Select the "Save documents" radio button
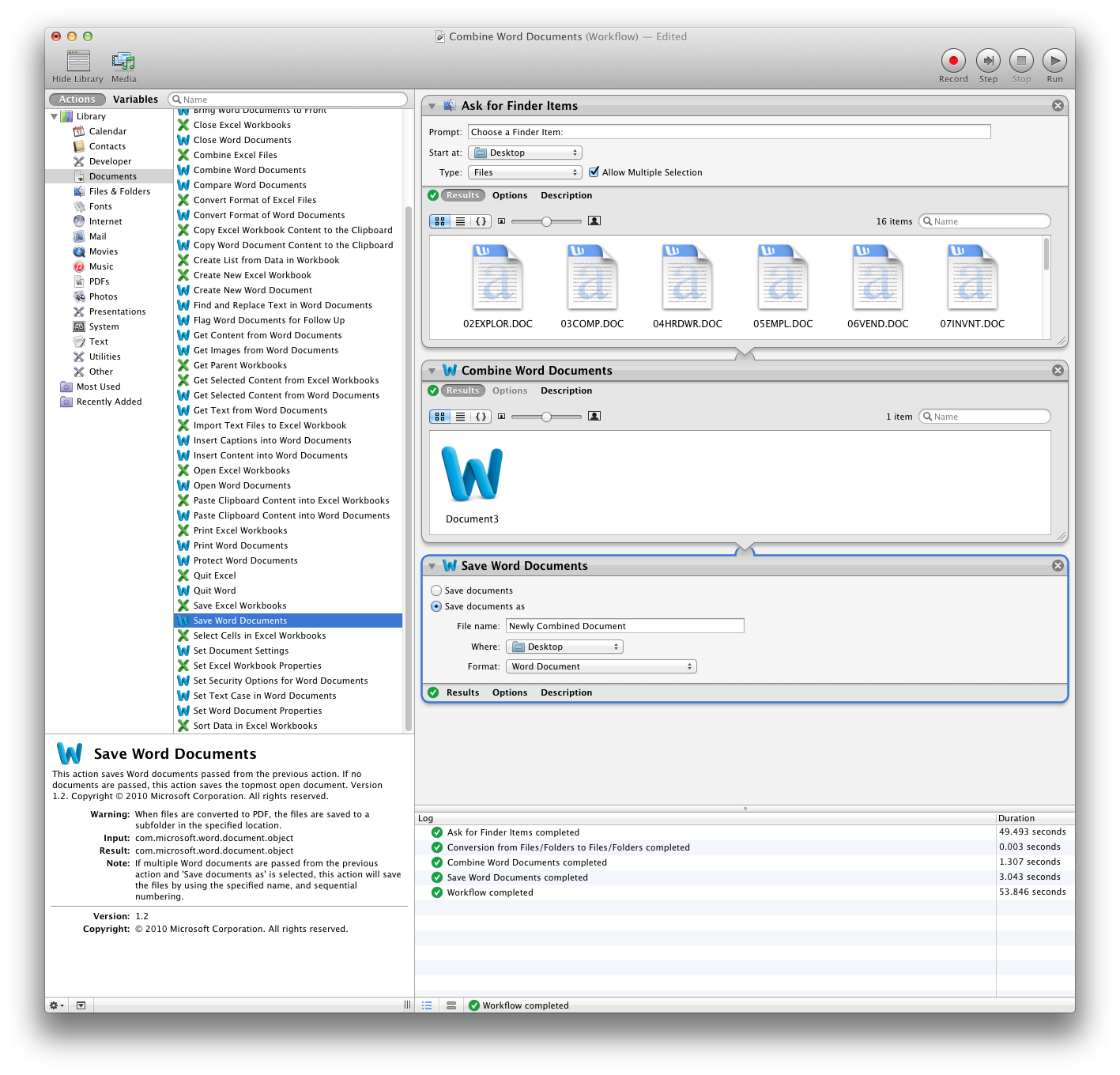 436,590
